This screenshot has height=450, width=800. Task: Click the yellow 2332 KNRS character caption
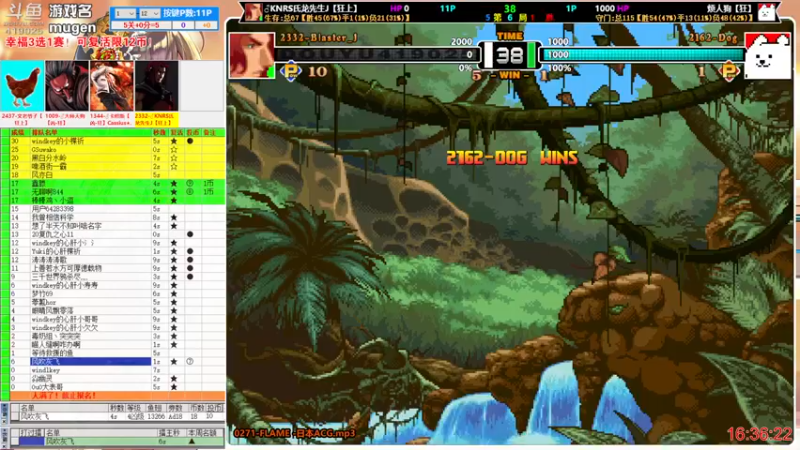(x=157, y=119)
